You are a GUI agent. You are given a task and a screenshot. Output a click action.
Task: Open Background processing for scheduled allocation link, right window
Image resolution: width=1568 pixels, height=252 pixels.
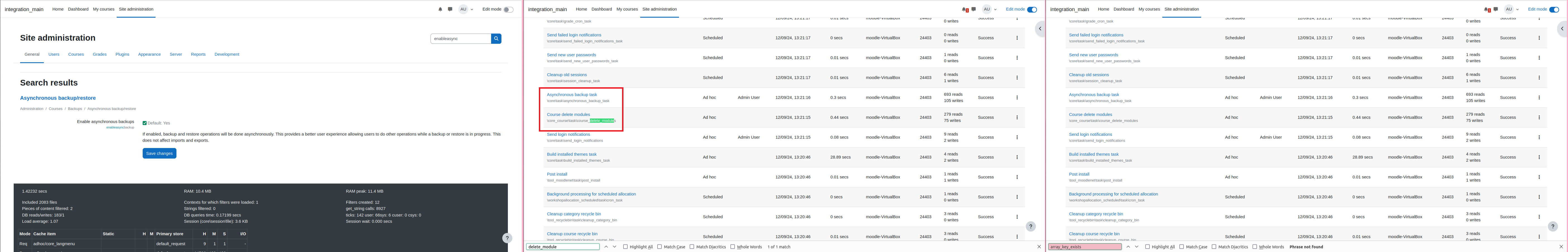(1113, 194)
